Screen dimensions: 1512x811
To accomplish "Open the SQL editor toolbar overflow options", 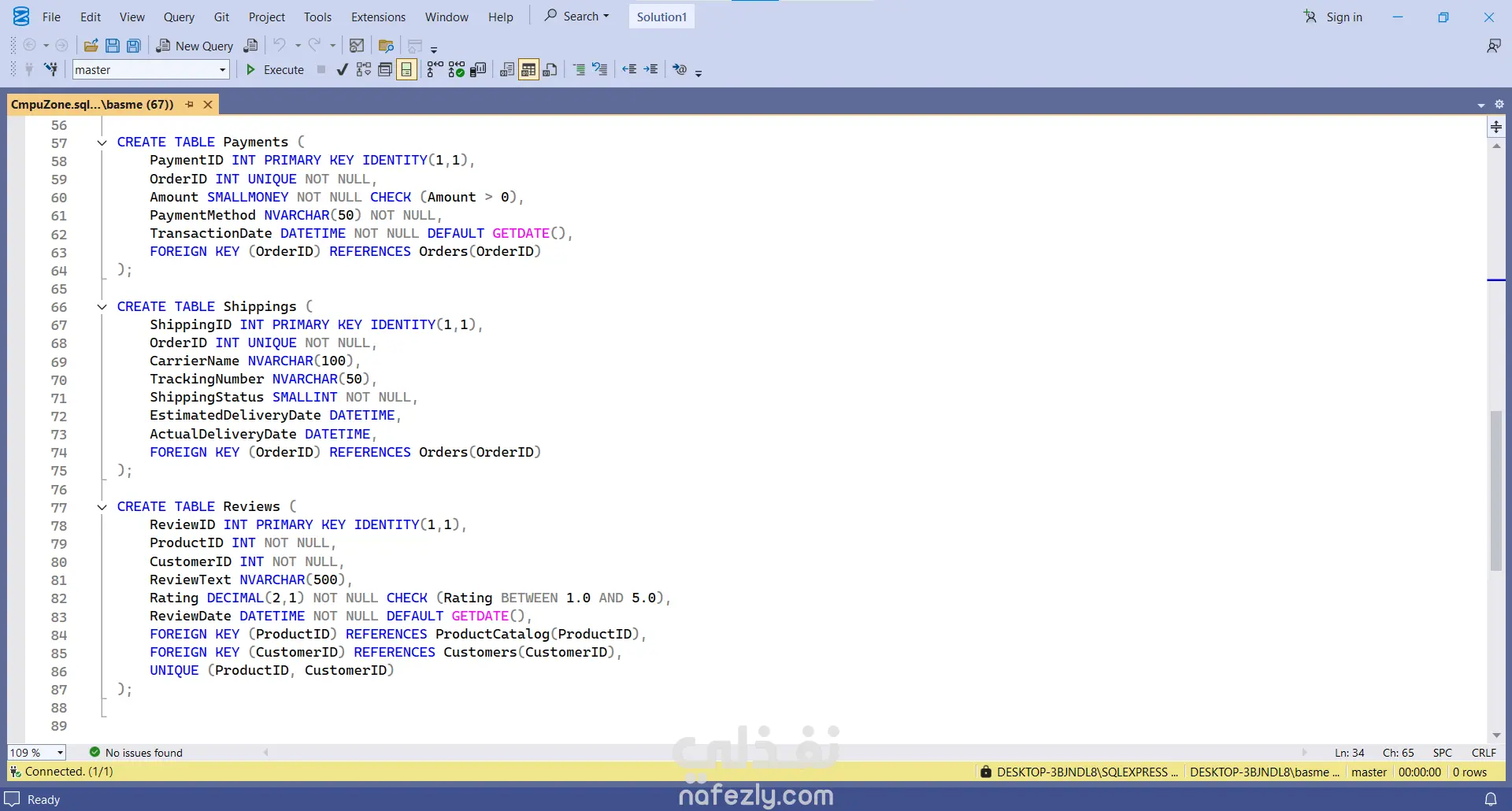I will (x=699, y=72).
